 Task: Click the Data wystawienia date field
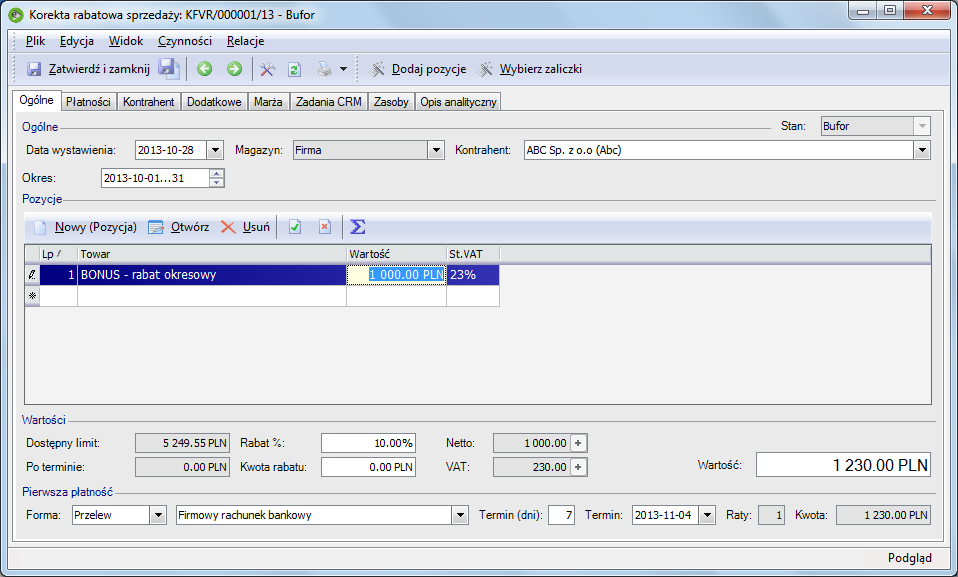click(x=171, y=150)
